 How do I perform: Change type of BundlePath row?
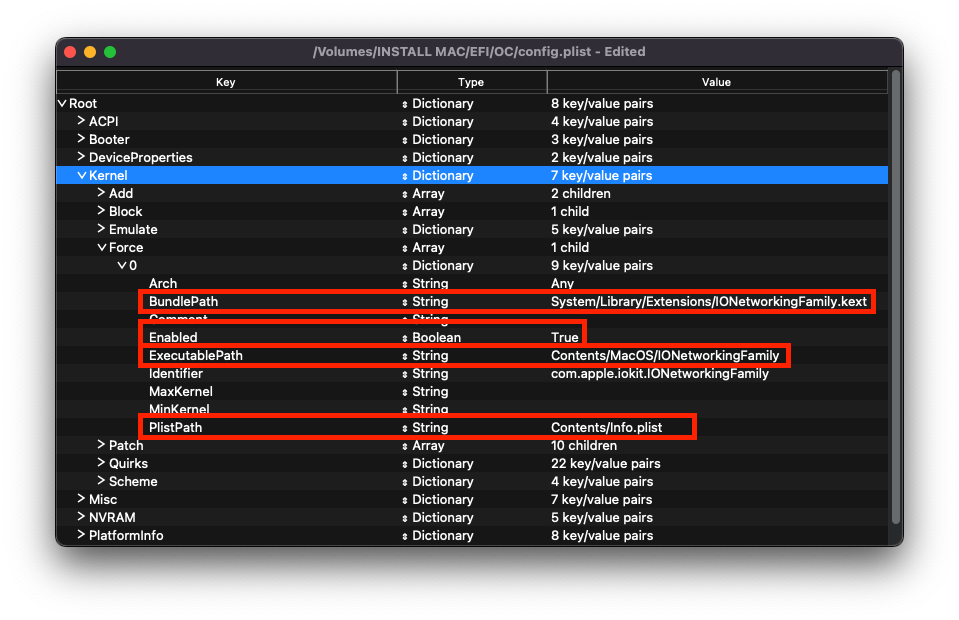click(x=405, y=302)
